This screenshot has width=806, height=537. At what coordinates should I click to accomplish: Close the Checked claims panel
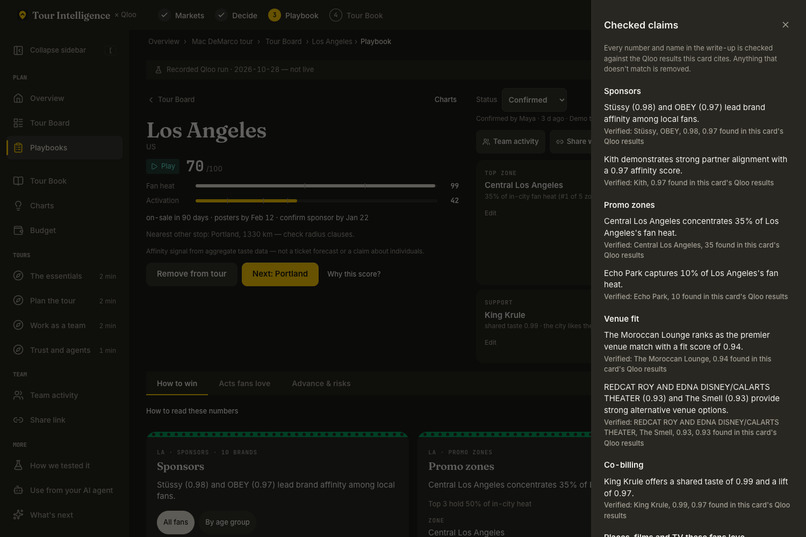coord(785,25)
